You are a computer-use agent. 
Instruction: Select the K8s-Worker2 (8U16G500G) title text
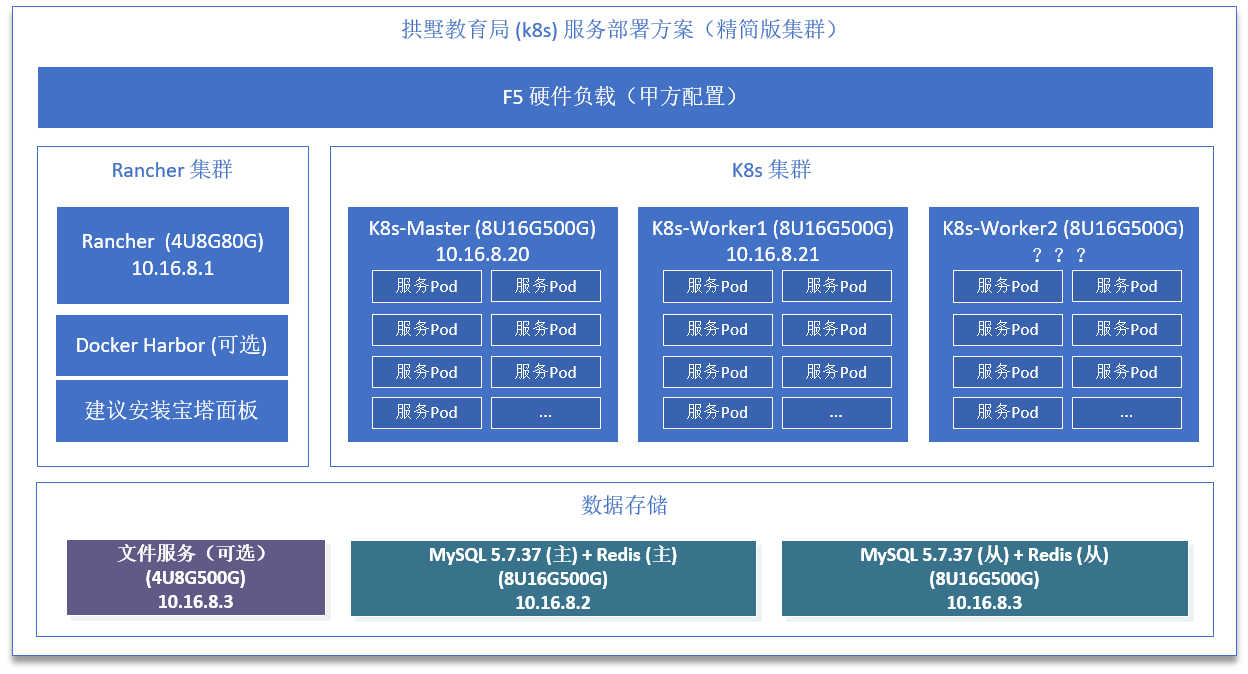(x=1063, y=228)
